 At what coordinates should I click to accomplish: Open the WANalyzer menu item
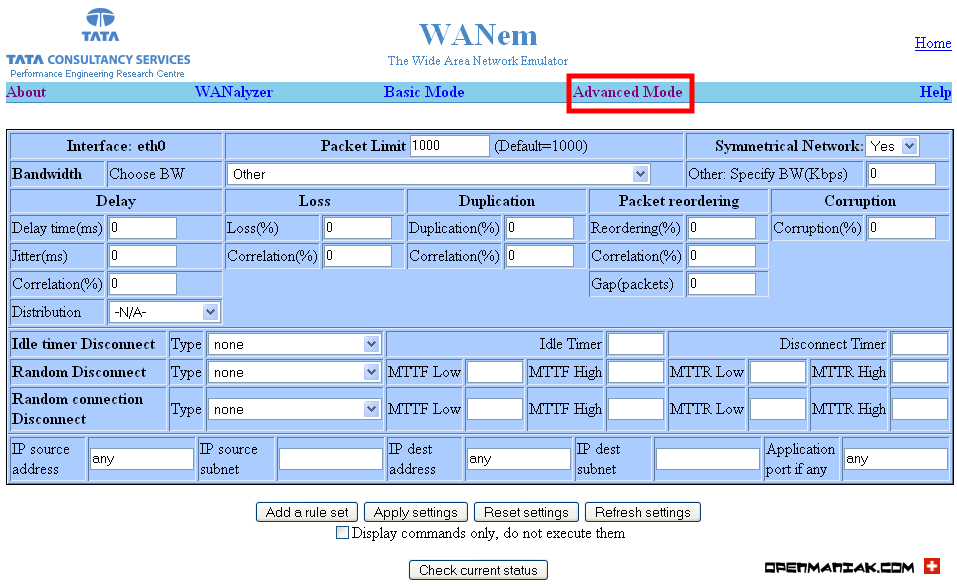pyautogui.click(x=234, y=92)
